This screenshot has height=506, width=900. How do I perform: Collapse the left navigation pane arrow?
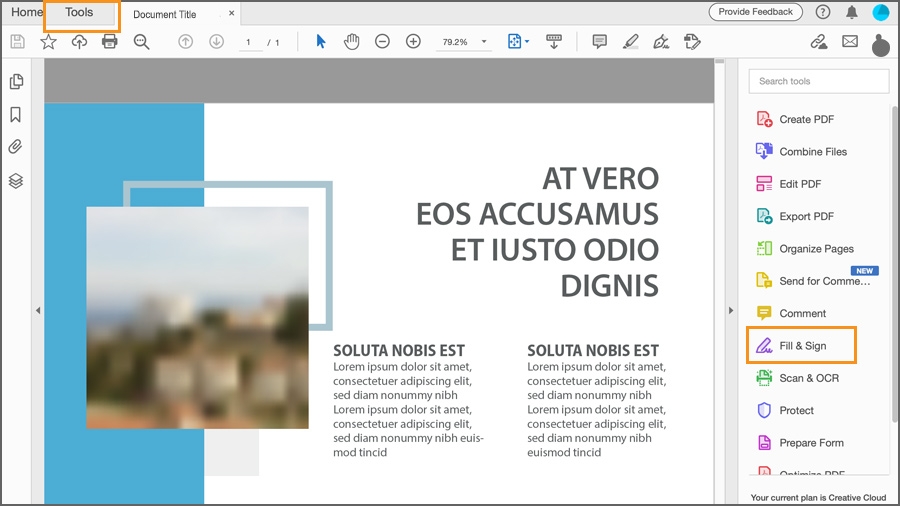(38, 310)
